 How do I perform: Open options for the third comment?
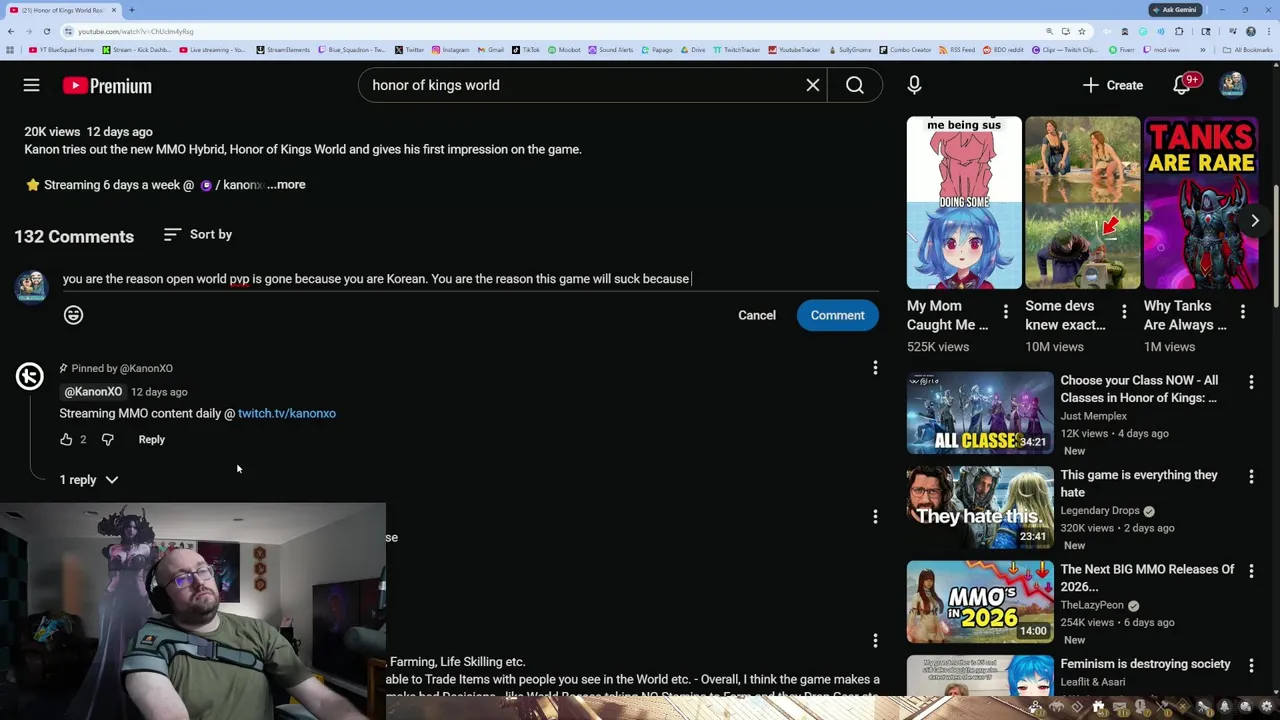pyautogui.click(x=875, y=640)
